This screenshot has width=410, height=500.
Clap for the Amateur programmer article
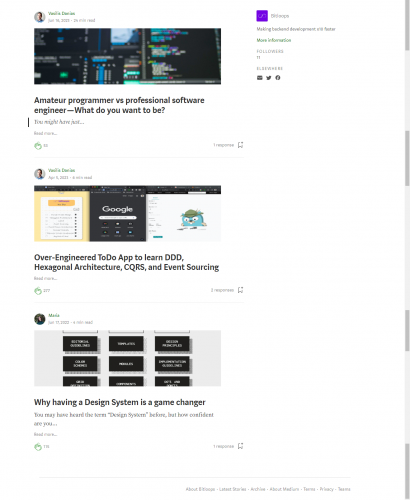[38, 145]
